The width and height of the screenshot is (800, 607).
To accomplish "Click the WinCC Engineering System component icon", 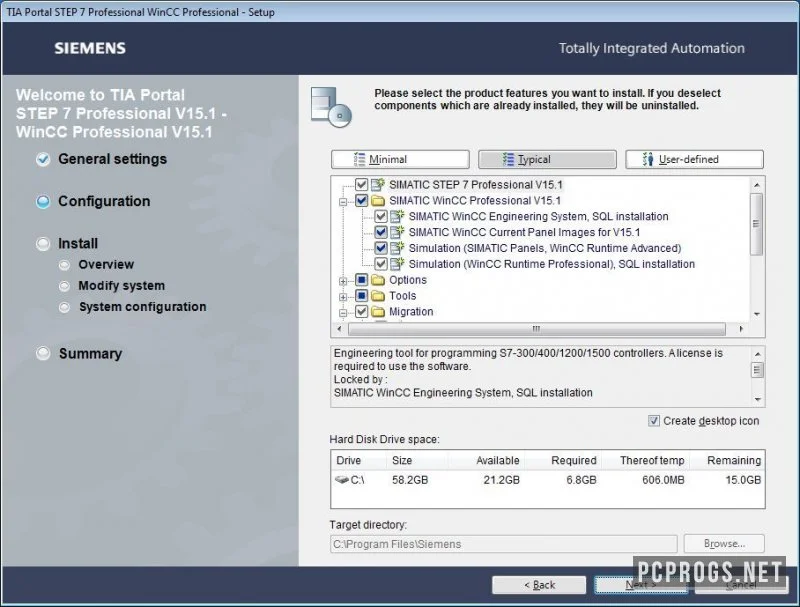I will [x=397, y=216].
